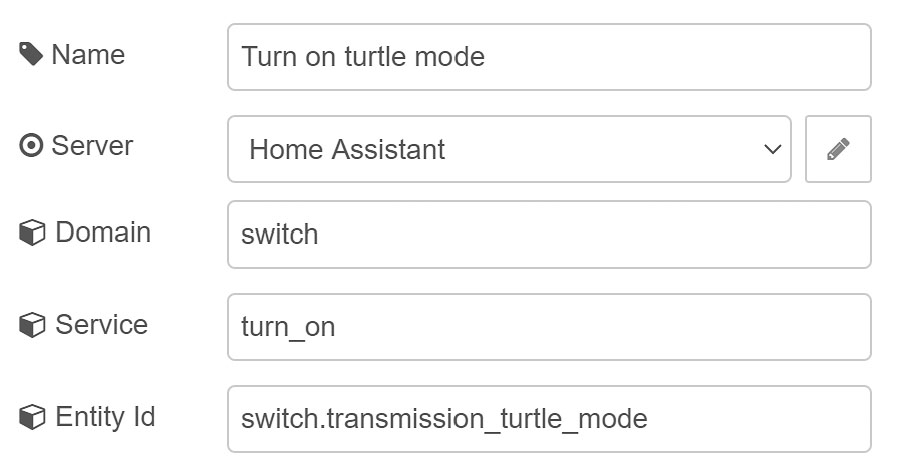Click the 'switch.transmission_turtle_mode' entity text
This screenshot has height=462, width=906.
pyautogui.click(x=444, y=419)
